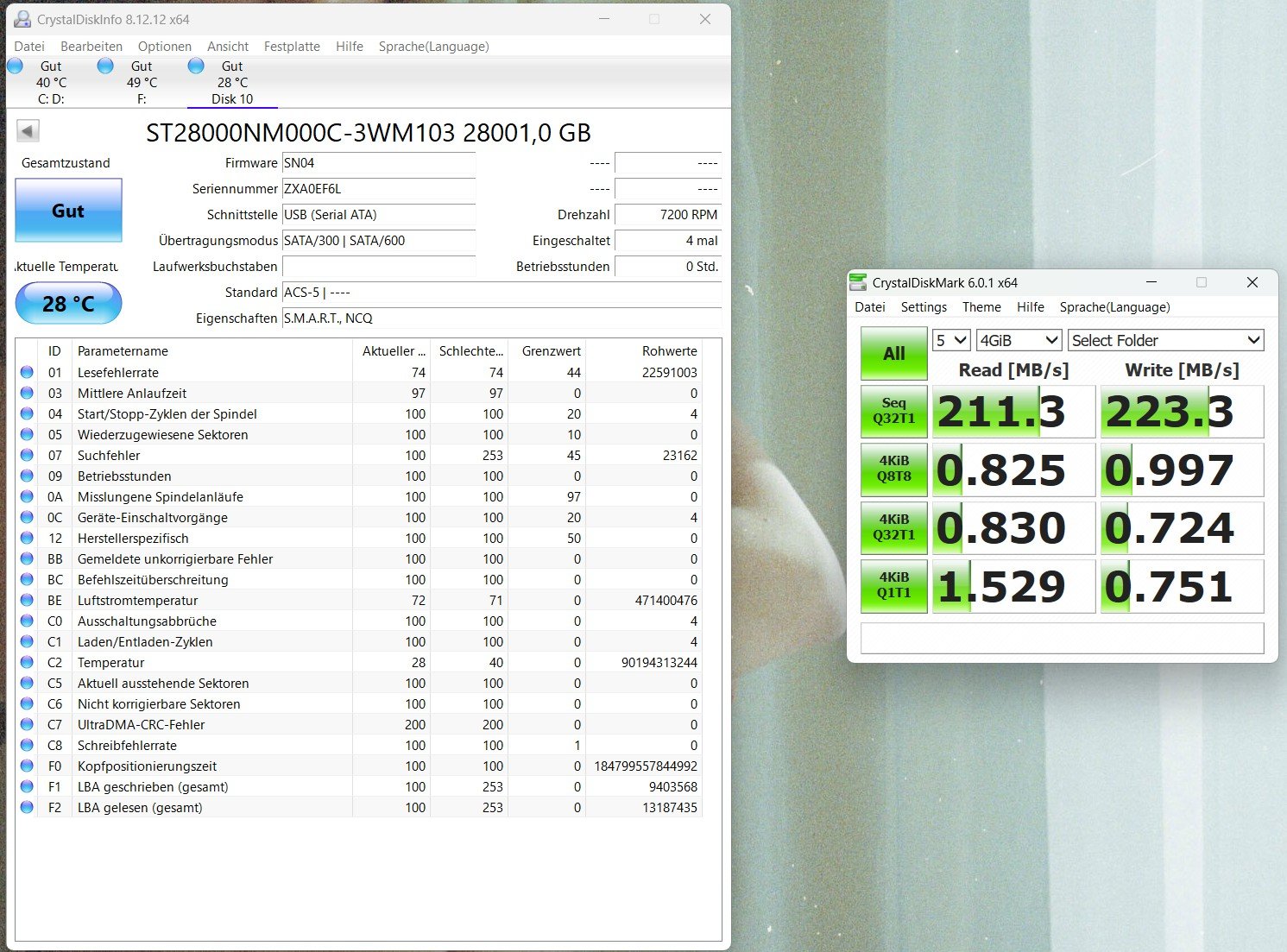This screenshot has height=952, width=1287.
Task: Start the 4KiB Q32T1 benchmark
Action: [x=894, y=527]
